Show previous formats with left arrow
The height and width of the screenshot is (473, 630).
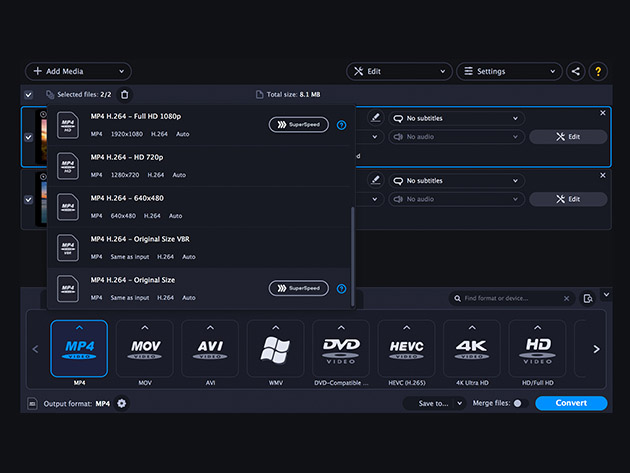[35, 349]
